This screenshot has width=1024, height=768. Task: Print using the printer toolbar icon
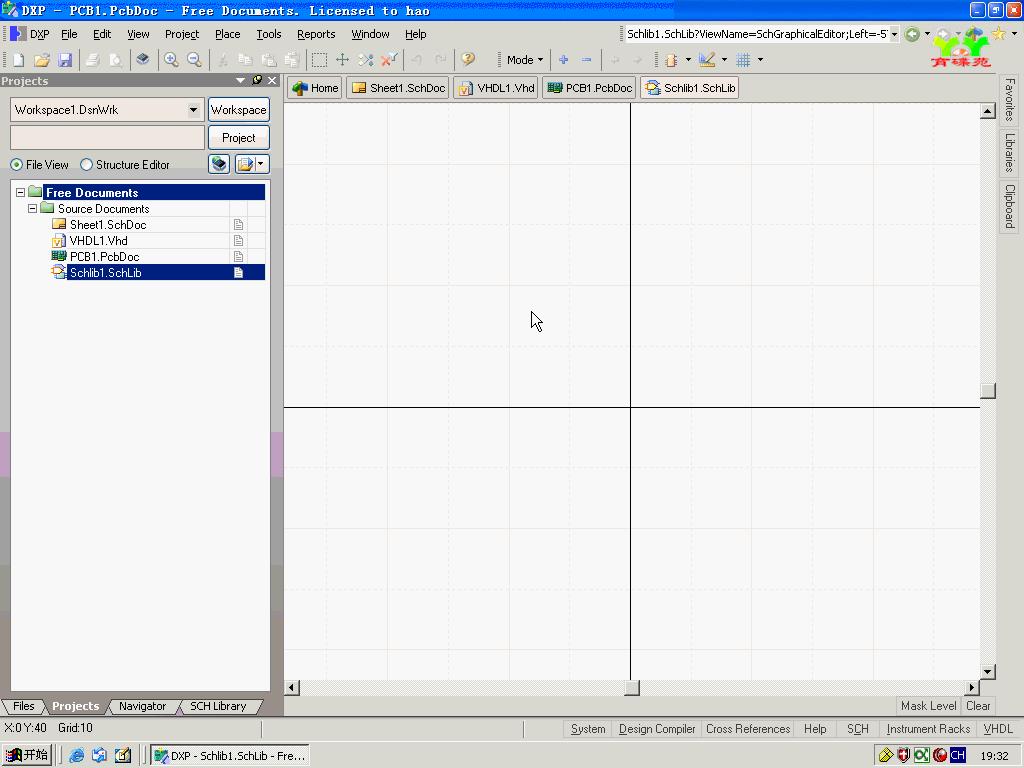(93, 60)
